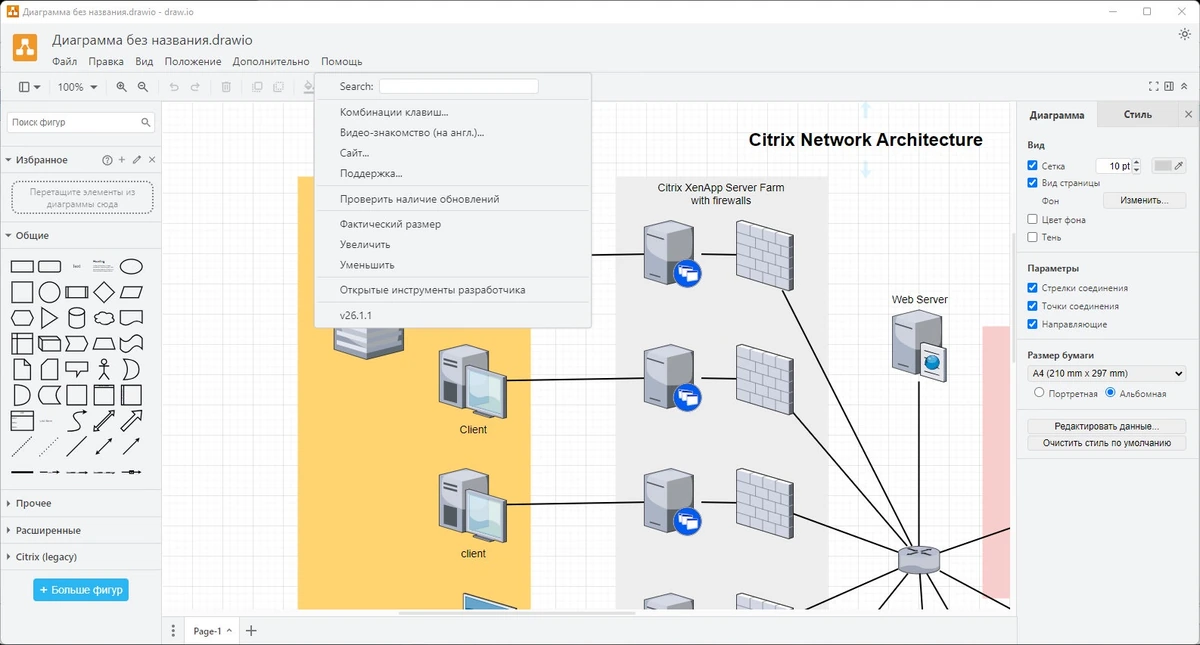Screen dimensions: 1200x645
Task: Open the Правка menu
Action: 106,62
